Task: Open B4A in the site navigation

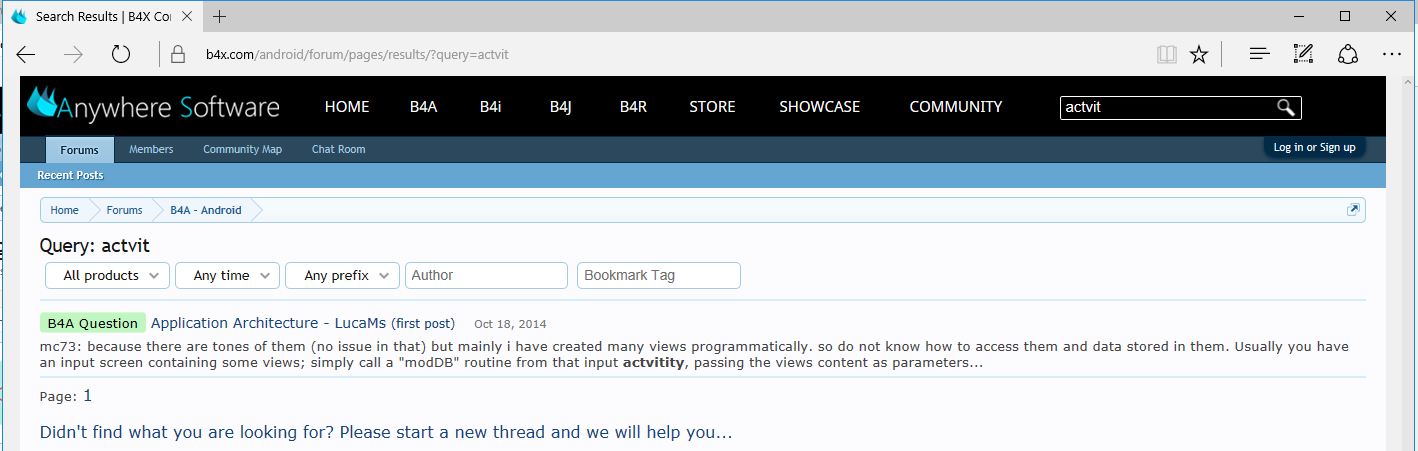Action: point(424,107)
